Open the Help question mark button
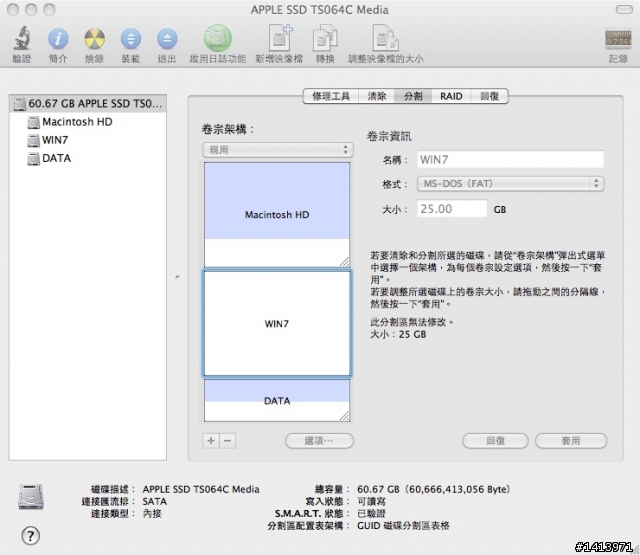640x555 pixels. (31, 536)
